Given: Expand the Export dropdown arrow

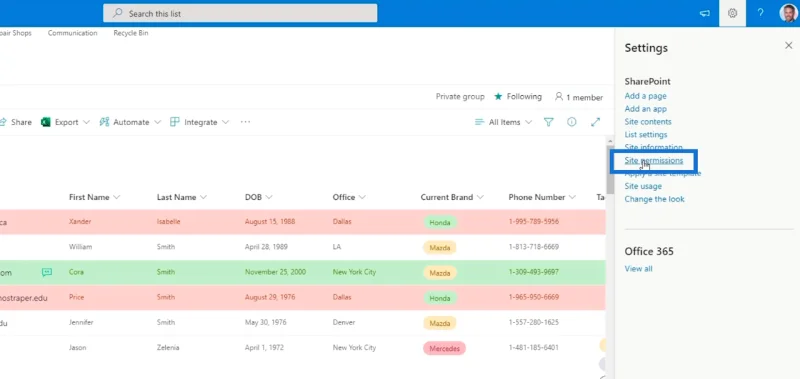Looking at the screenshot, I should pos(86,122).
